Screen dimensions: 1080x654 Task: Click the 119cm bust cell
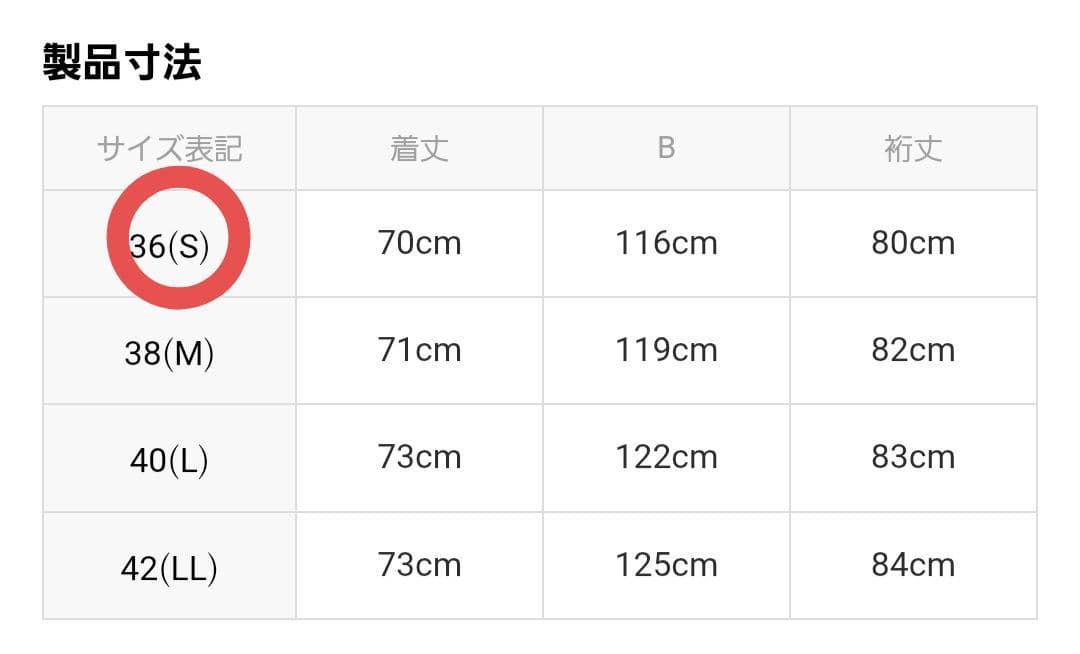pos(666,350)
